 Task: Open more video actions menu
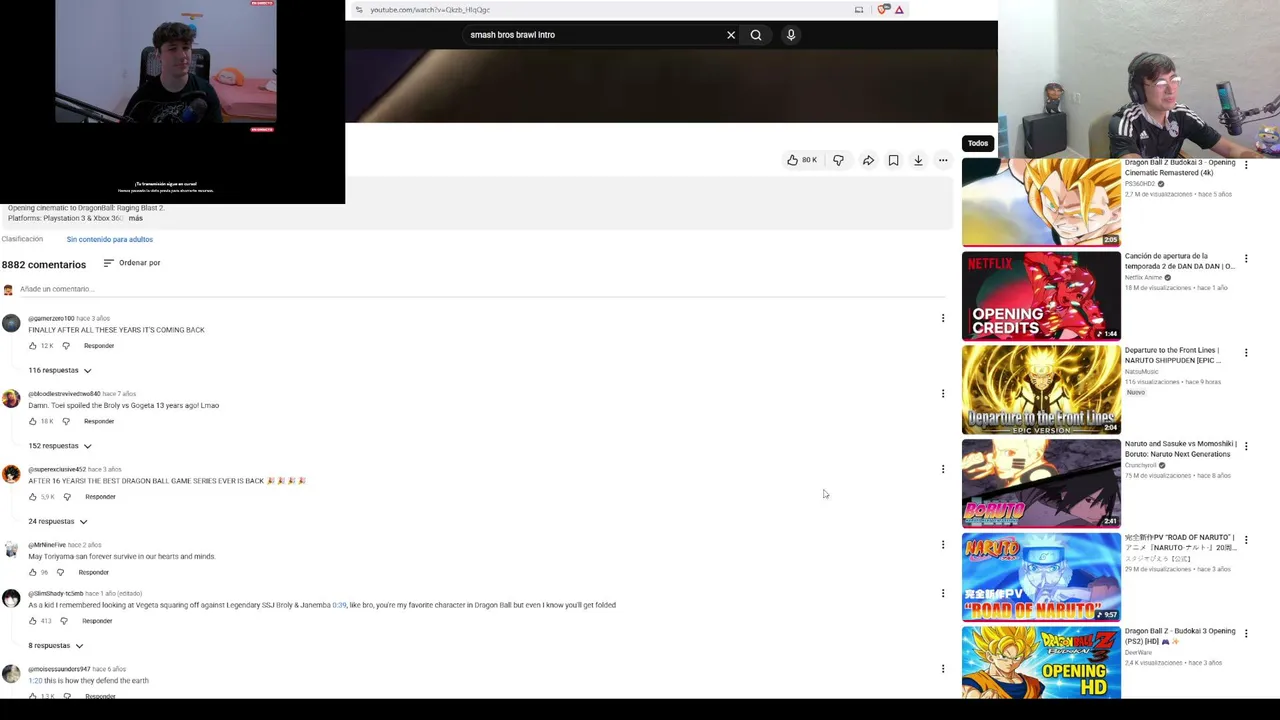pyautogui.click(x=943, y=160)
